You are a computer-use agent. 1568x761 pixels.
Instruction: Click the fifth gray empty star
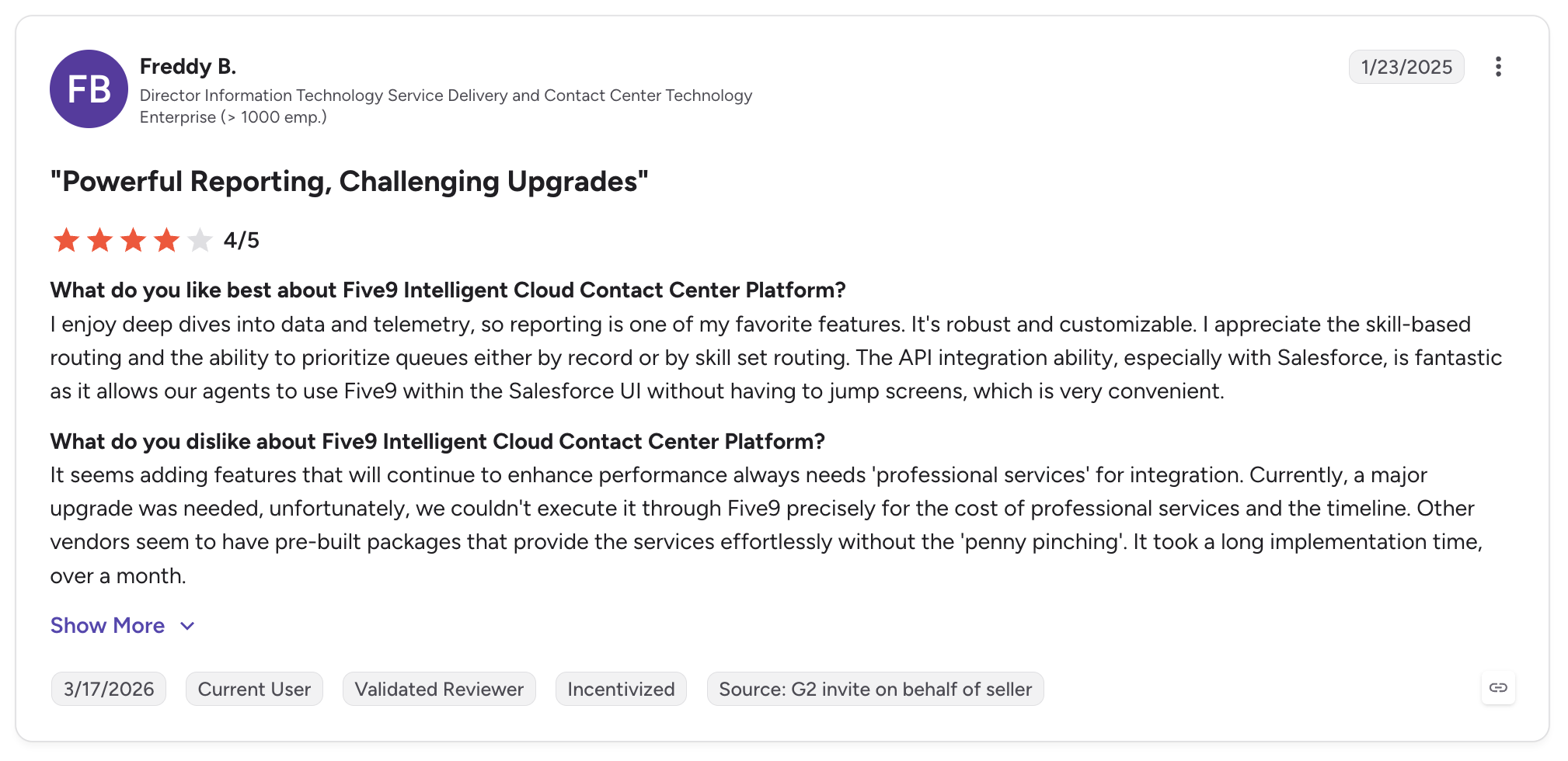pos(200,240)
